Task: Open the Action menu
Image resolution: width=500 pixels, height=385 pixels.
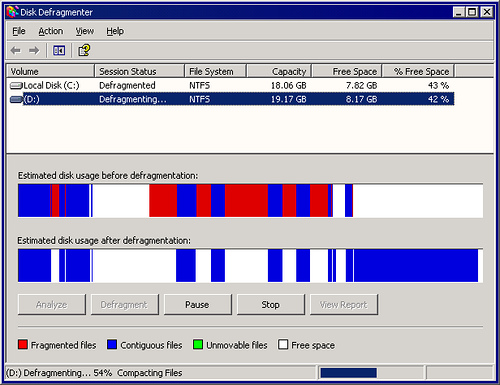Action: coord(51,31)
